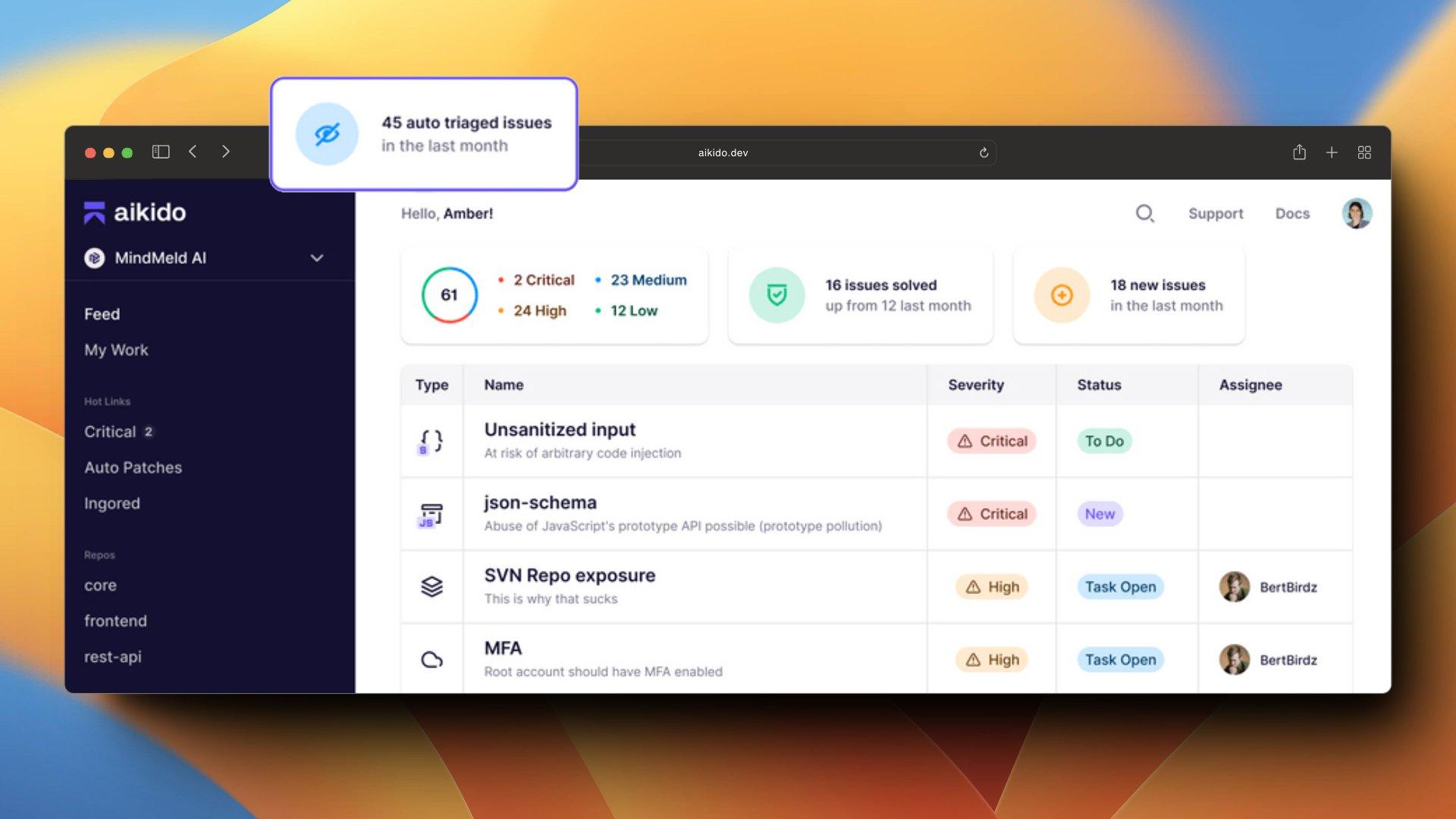Toggle the Auto Patches sidebar item
This screenshot has height=819, width=1456.
133,467
